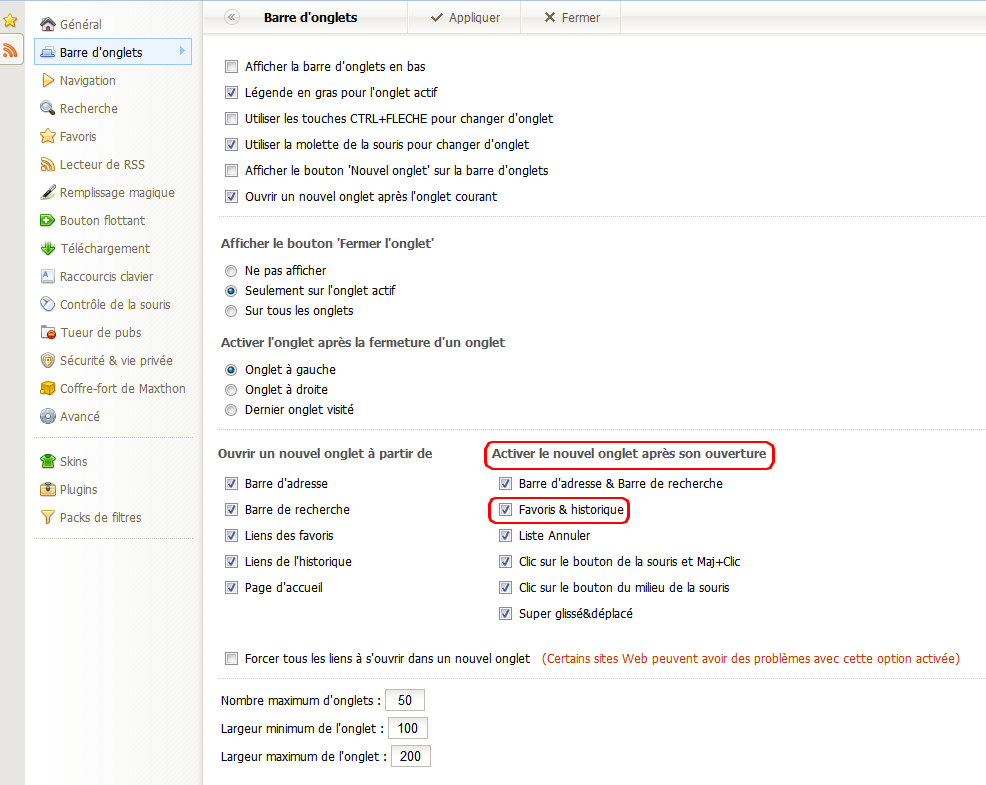Open the RSS feed sidebar icon

[10, 50]
